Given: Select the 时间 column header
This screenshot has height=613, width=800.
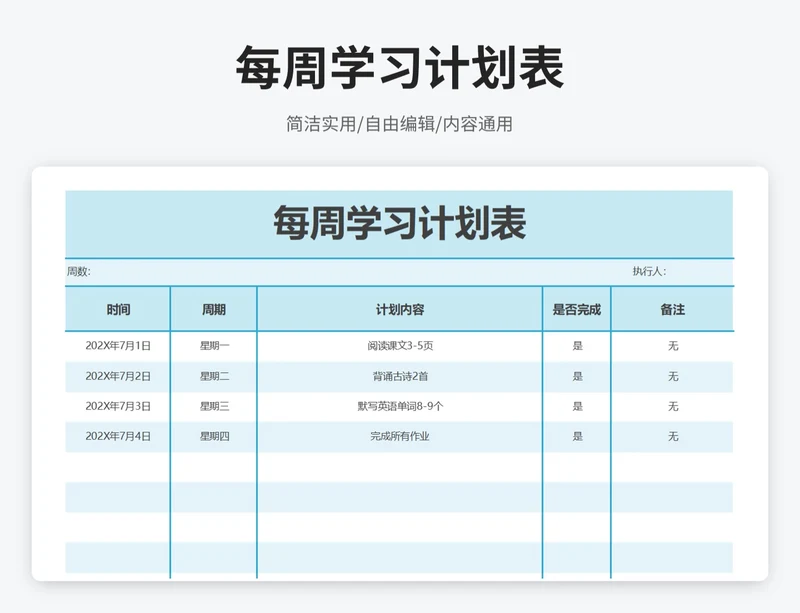Looking at the screenshot, I should click(118, 309).
